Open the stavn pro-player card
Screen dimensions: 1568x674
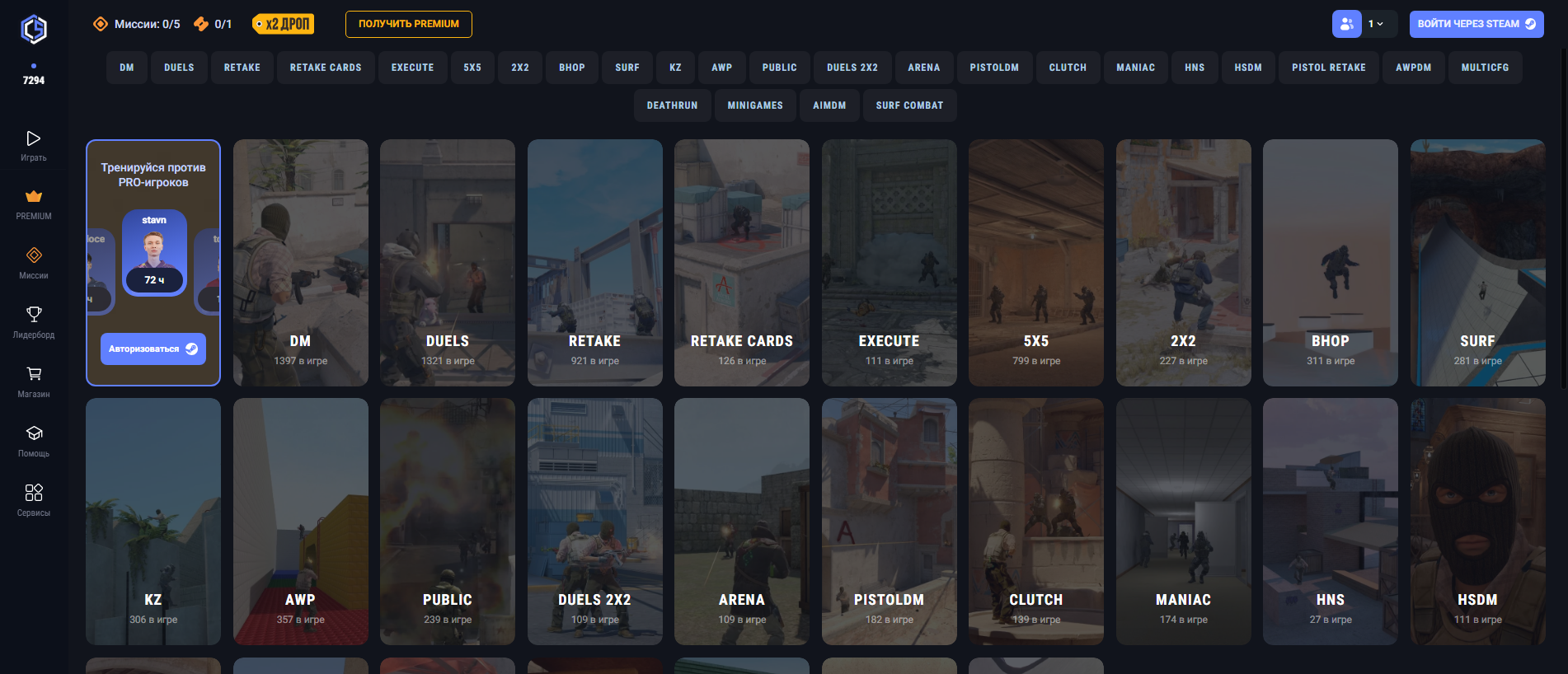click(x=154, y=253)
